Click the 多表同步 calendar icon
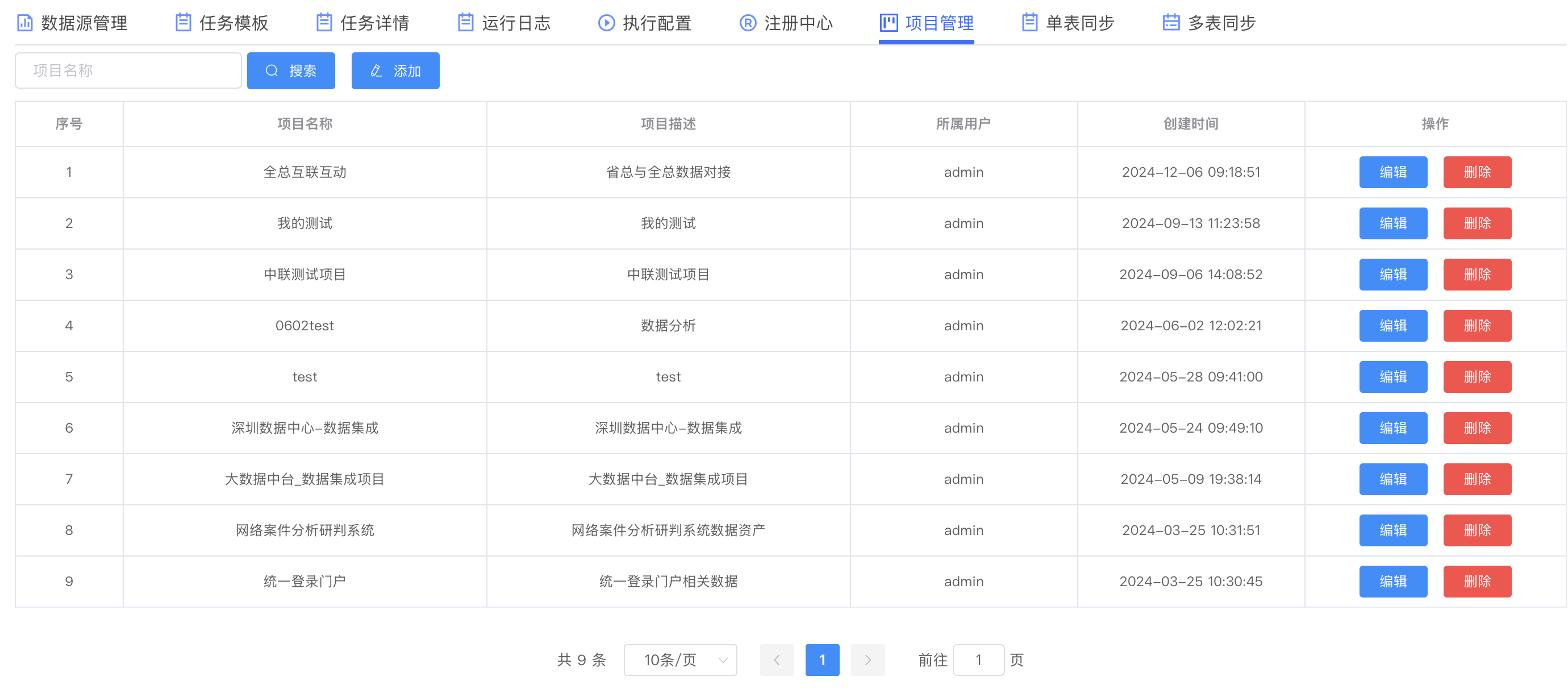Viewport: 1568px width, 697px height. 1171,23
